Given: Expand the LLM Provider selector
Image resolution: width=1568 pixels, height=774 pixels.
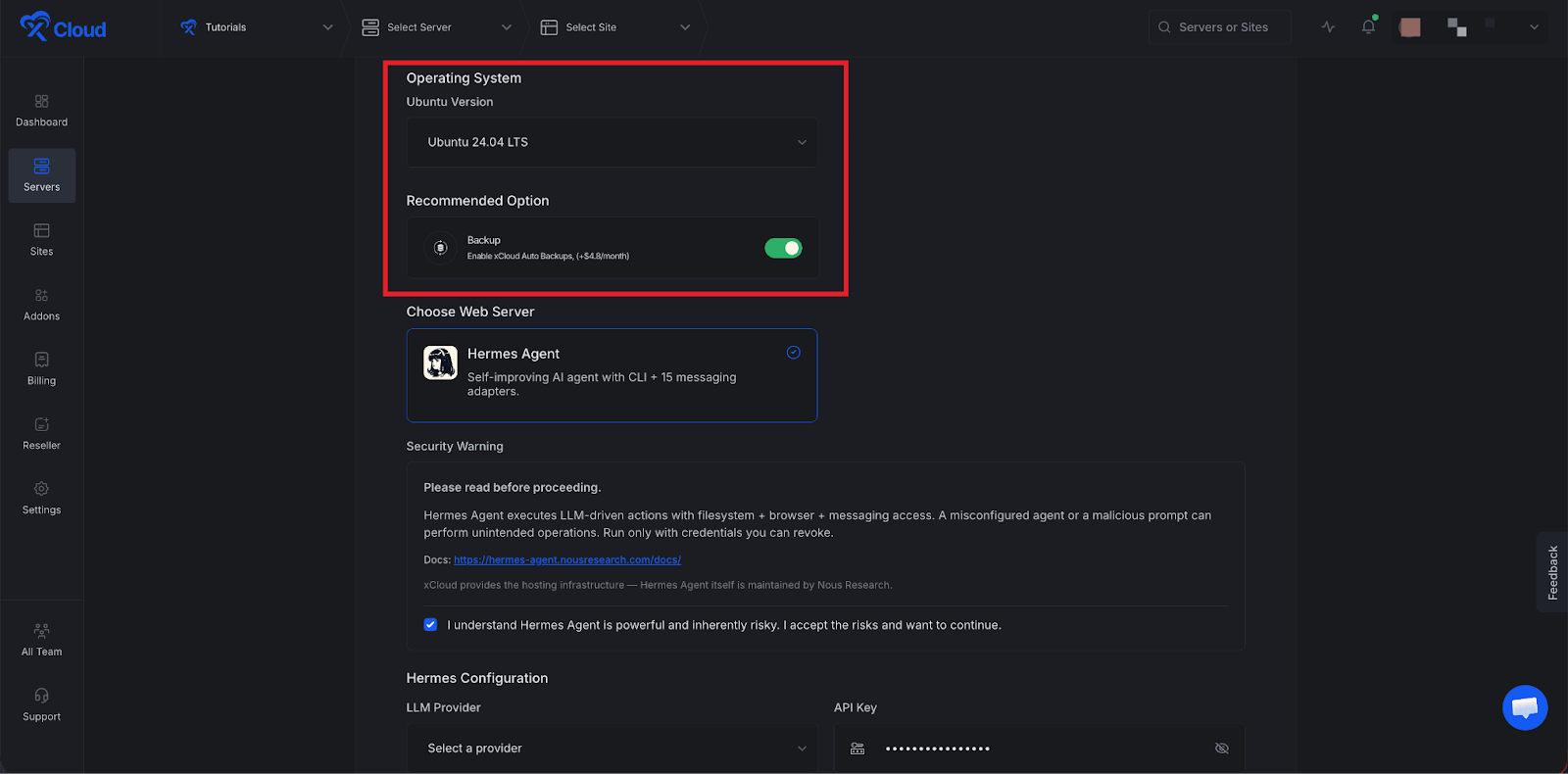Looking at the screenshot, I should 612,748.
